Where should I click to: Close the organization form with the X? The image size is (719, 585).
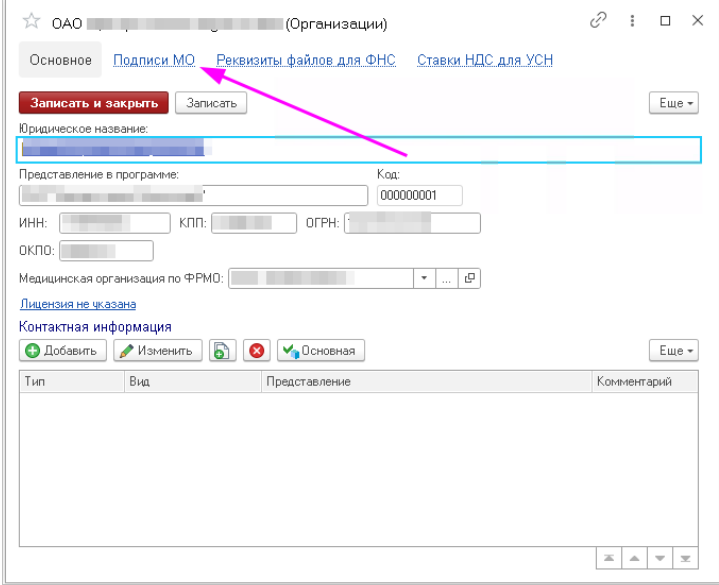(x=697, y=21)
